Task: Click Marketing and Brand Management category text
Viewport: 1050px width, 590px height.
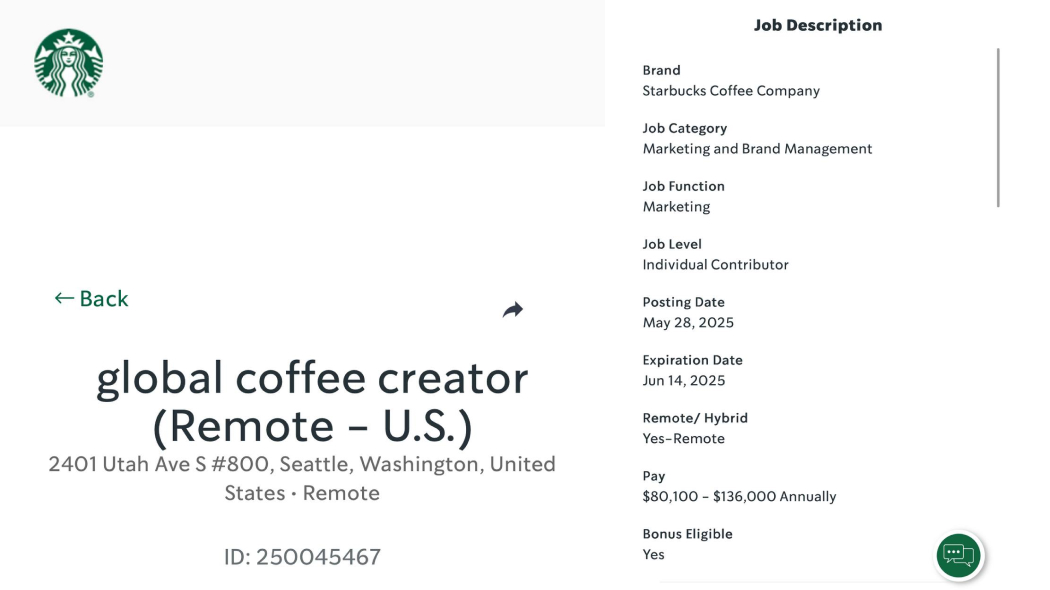Action: pos(757,149)
